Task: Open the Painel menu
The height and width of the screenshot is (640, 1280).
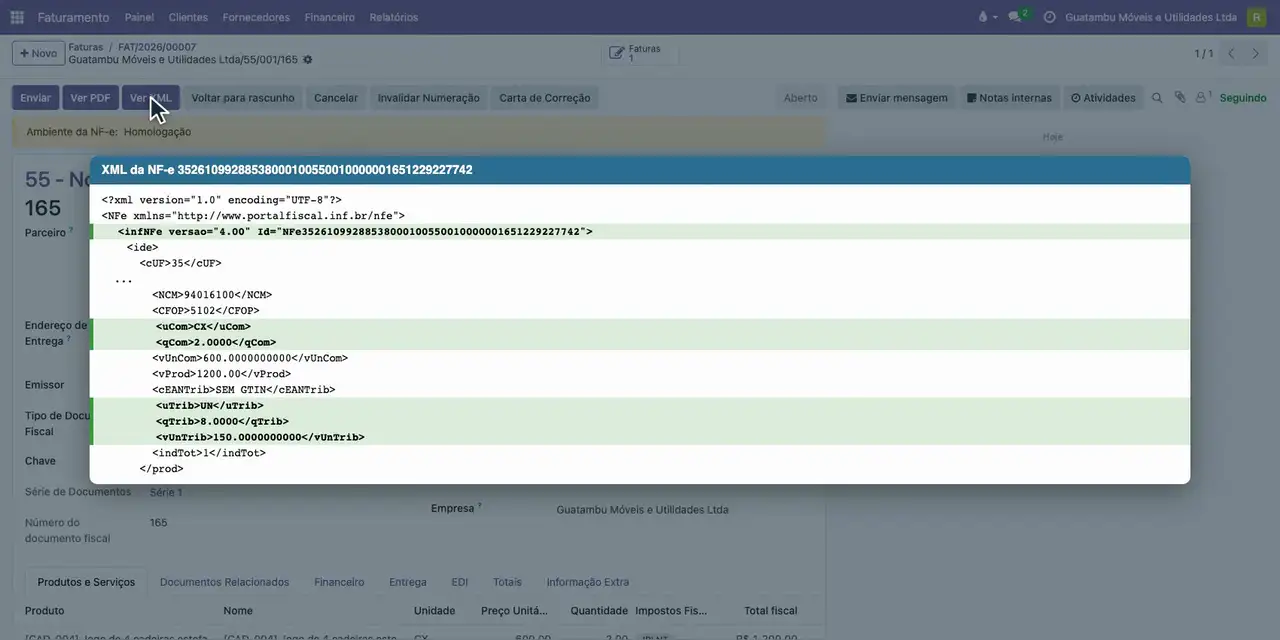Action: (139, 17)
